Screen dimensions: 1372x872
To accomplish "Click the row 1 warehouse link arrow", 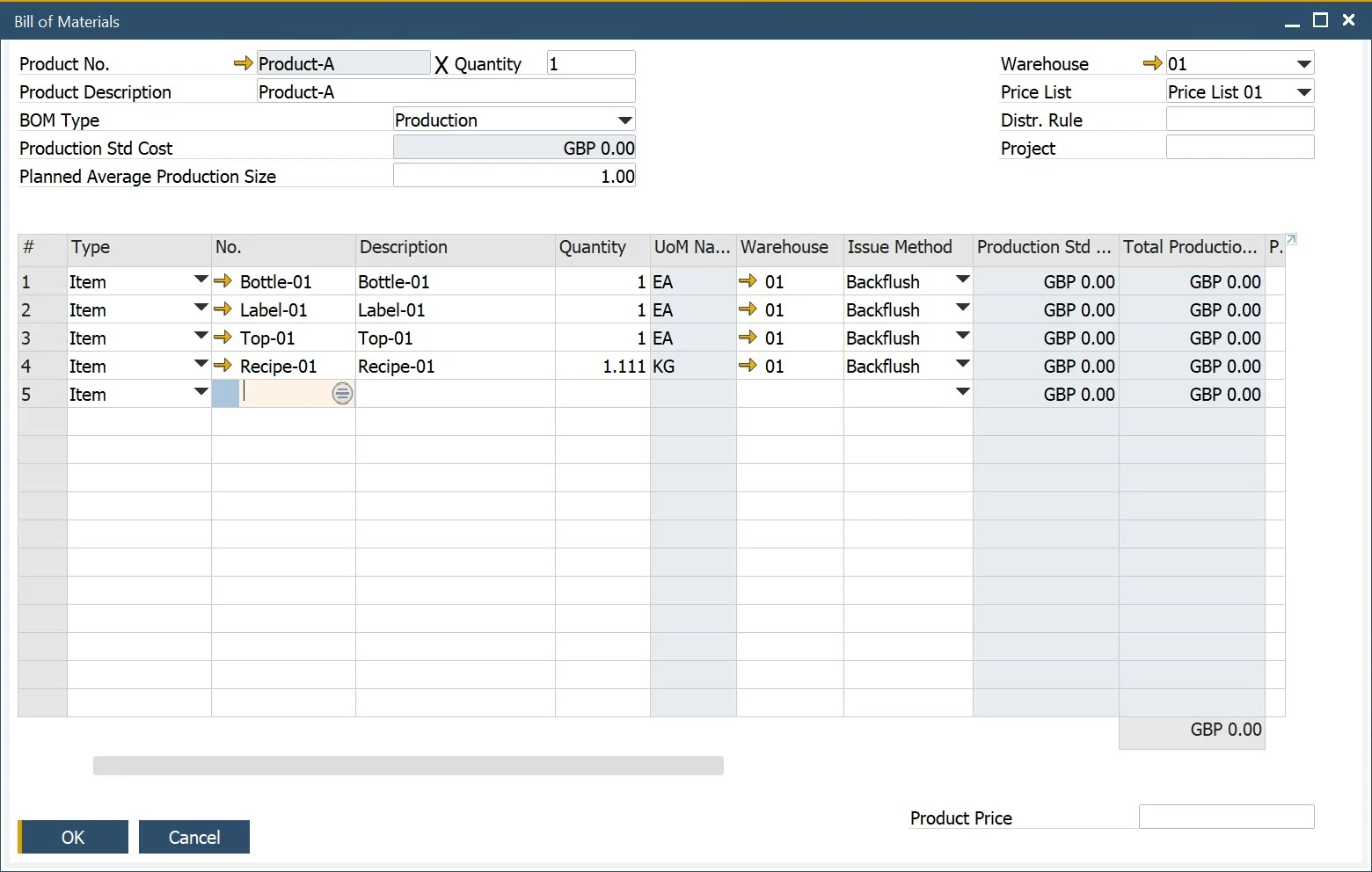I will (748, 281).
